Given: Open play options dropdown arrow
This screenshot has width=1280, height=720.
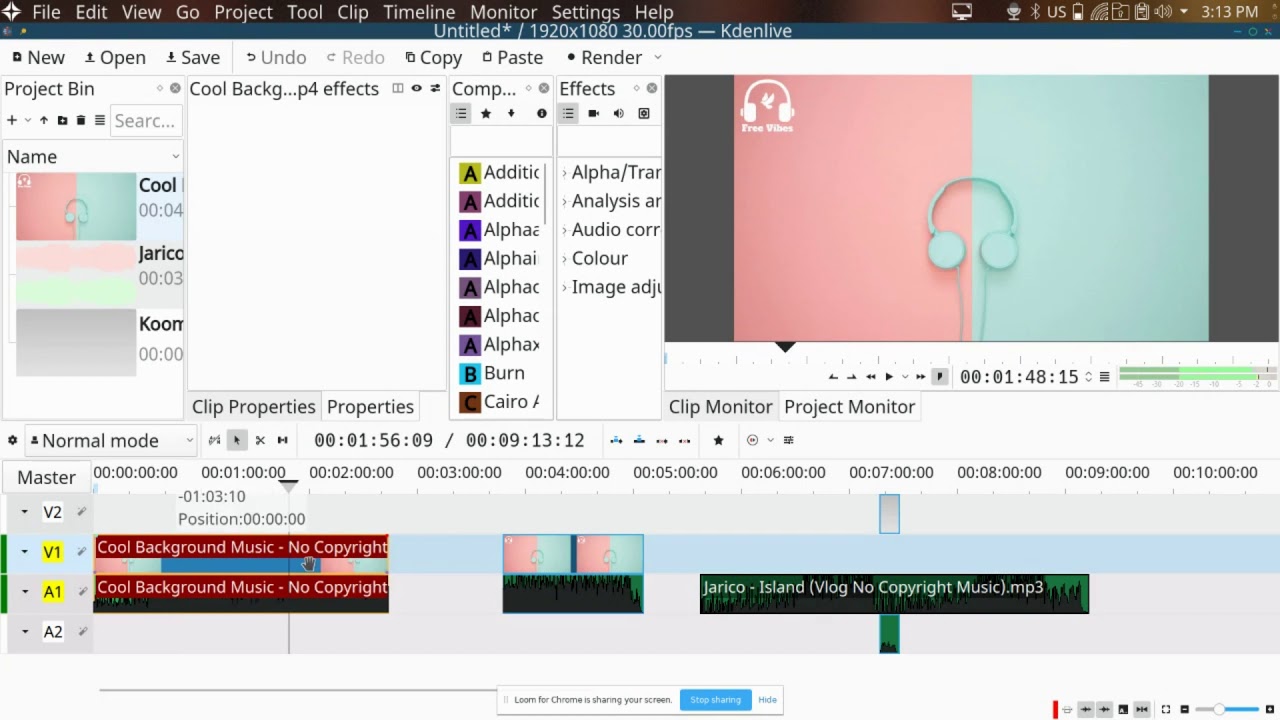Looking at the screenshot, I should (905, 377).
